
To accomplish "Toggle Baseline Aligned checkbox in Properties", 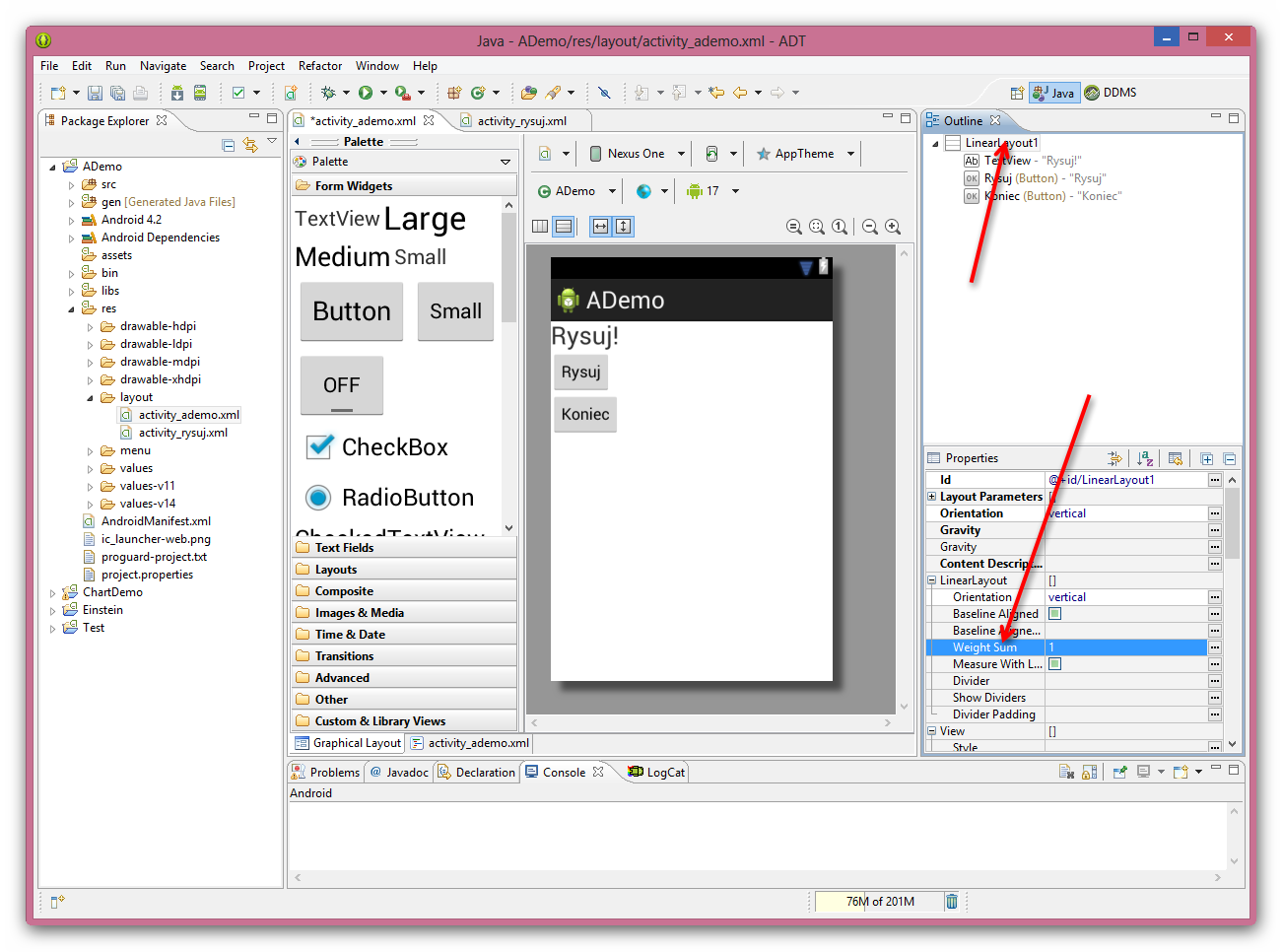I will (x=1054, y=614).
